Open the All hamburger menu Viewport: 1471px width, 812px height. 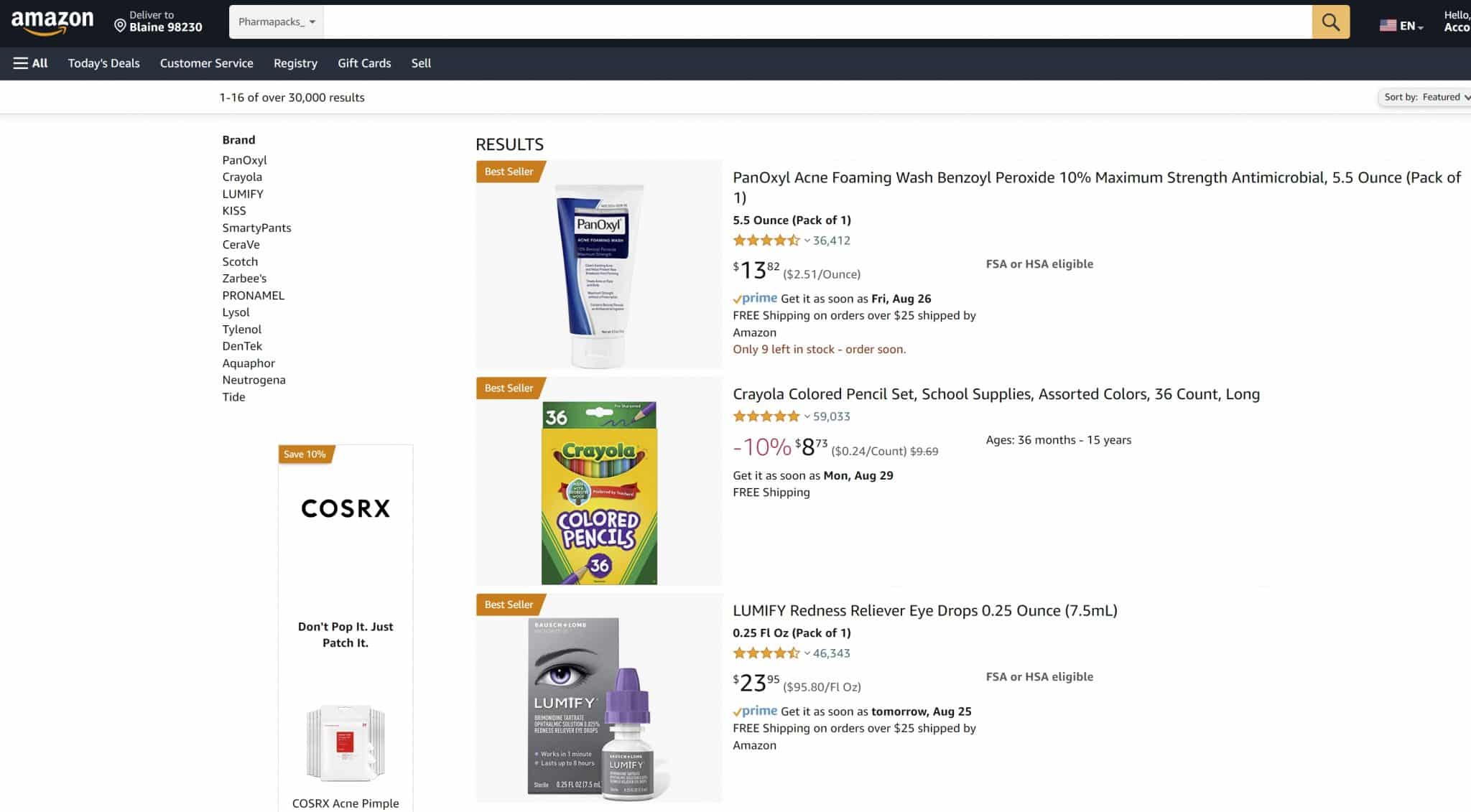point(30,63)
